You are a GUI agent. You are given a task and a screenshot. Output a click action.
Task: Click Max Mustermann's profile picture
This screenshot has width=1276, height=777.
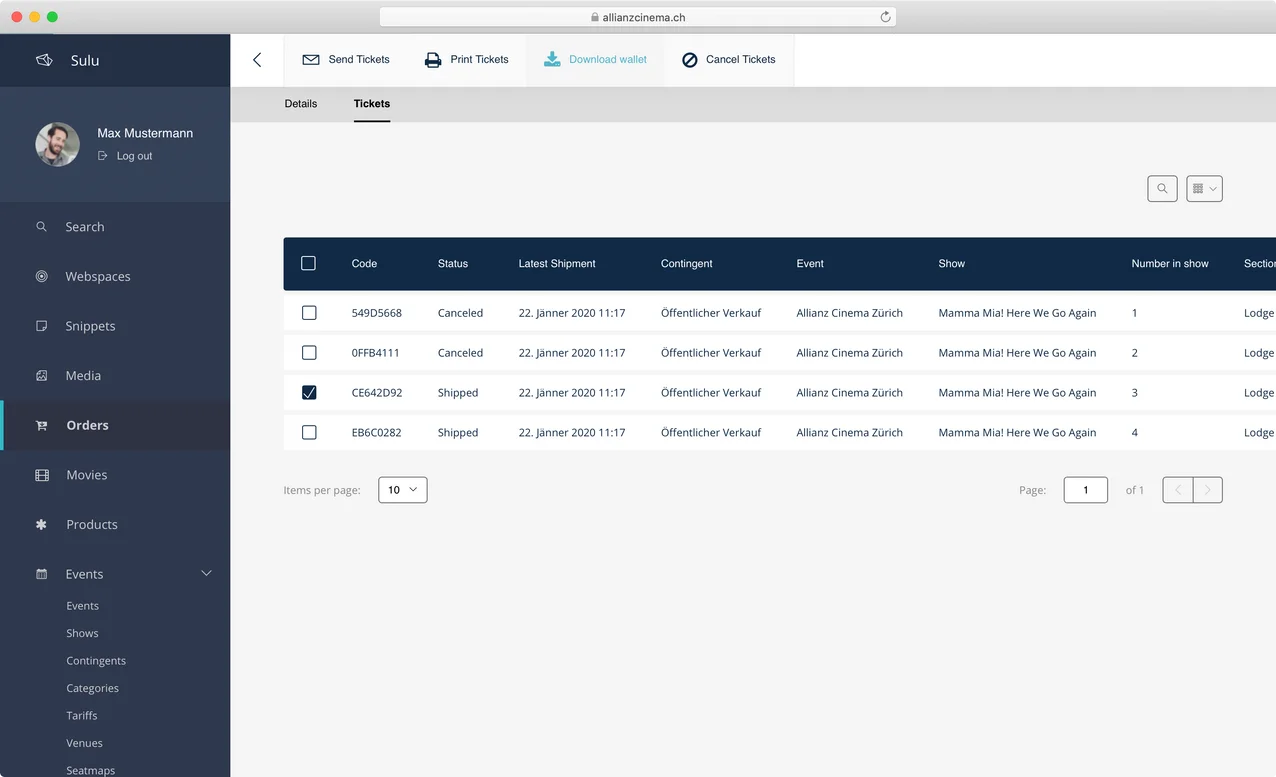coord(57,145)
